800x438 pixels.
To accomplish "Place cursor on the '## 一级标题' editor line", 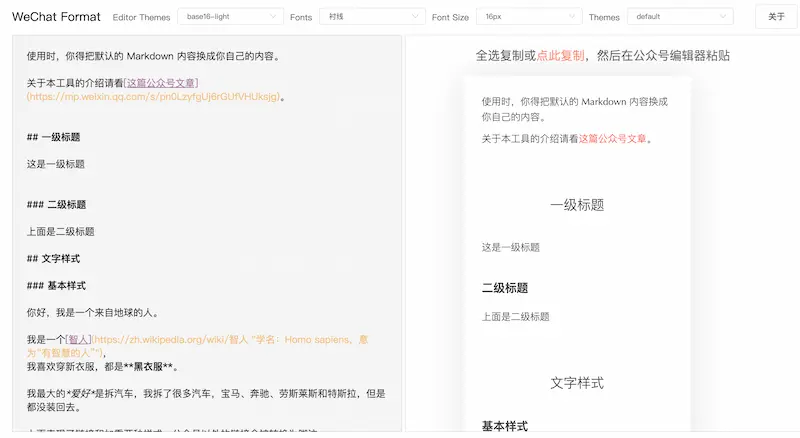I will click(x=54, y=137).
